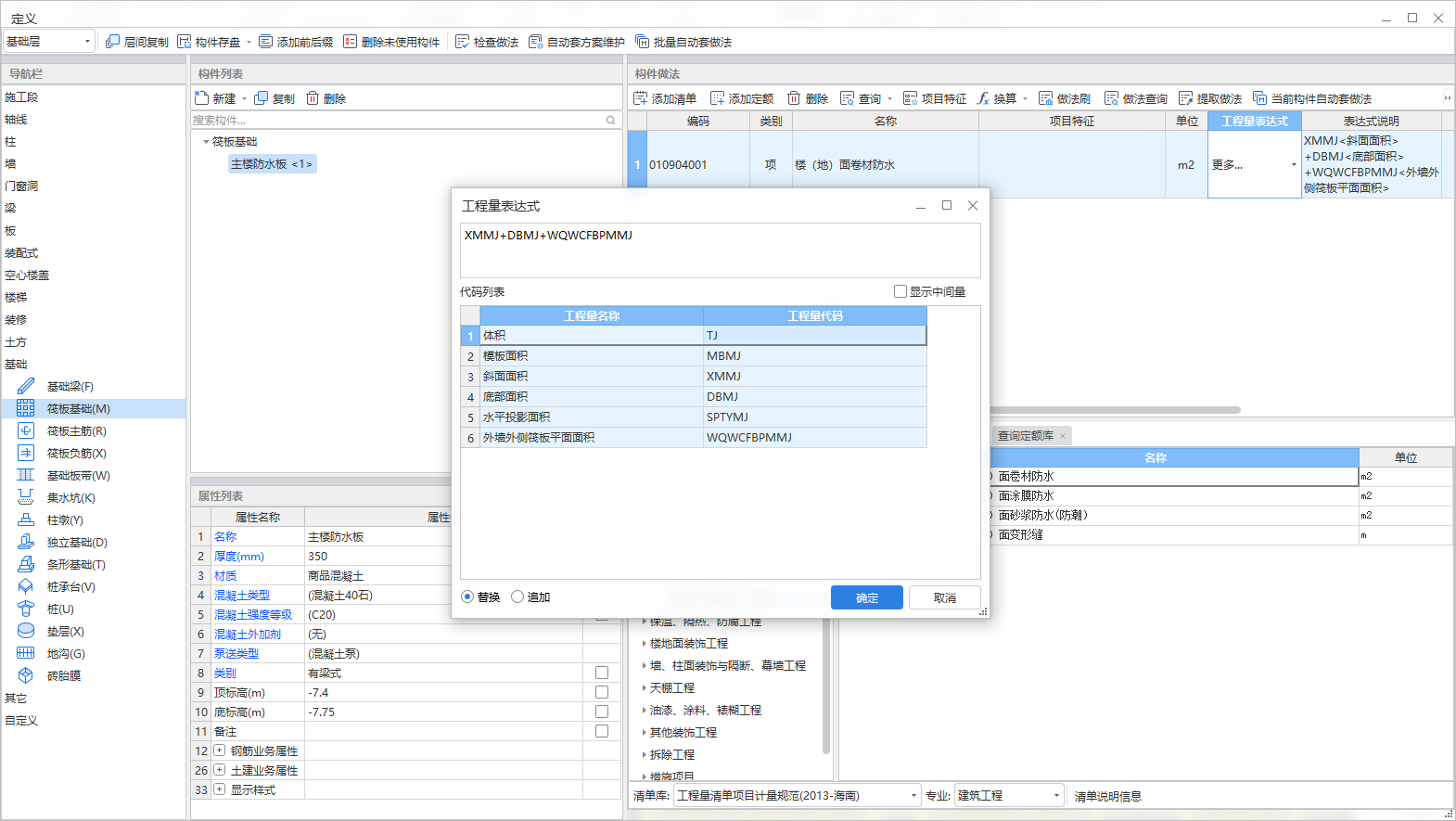Click 新建 in the component list
Screen dimensions: 1456x821
pos(216,98)
